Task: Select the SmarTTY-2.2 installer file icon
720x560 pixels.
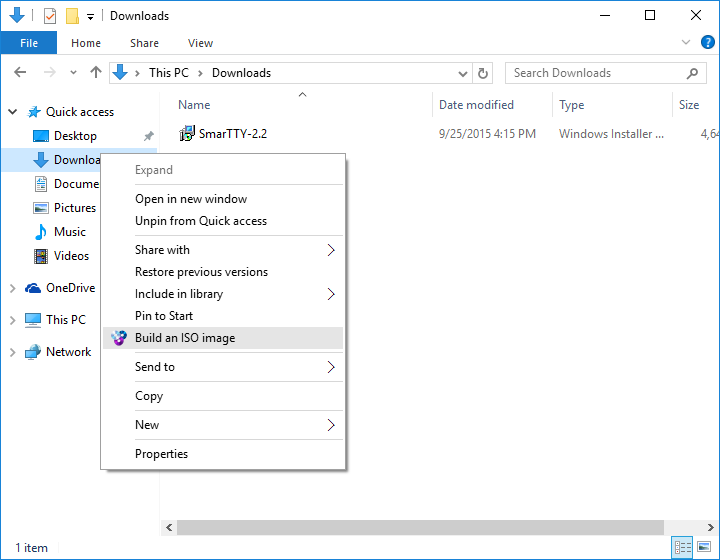Action: tap(187, 134)
